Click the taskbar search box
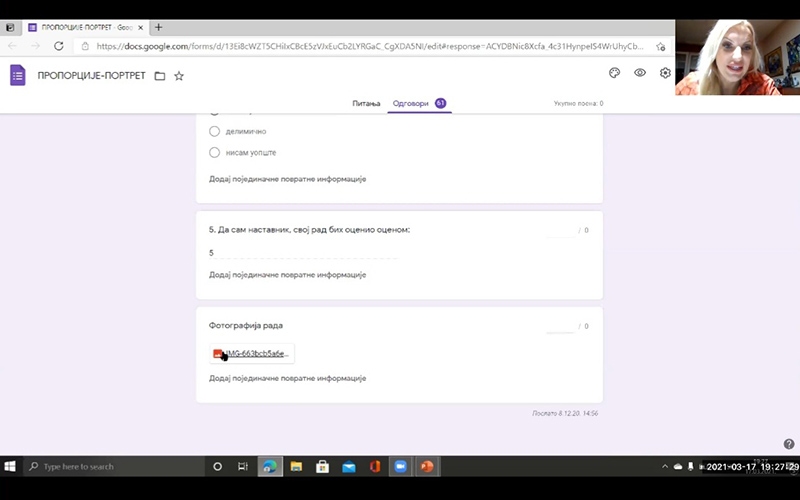The height and width of the screenshot is (500, 800). [114, 466]
